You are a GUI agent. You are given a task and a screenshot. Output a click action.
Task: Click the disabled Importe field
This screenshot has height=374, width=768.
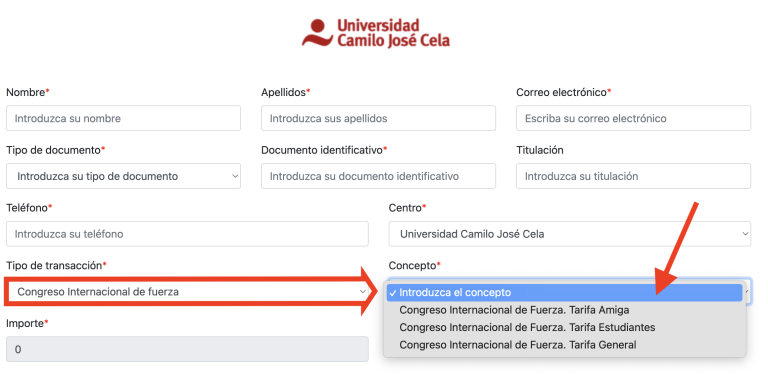pyautogui.click(x=187, y=349)
